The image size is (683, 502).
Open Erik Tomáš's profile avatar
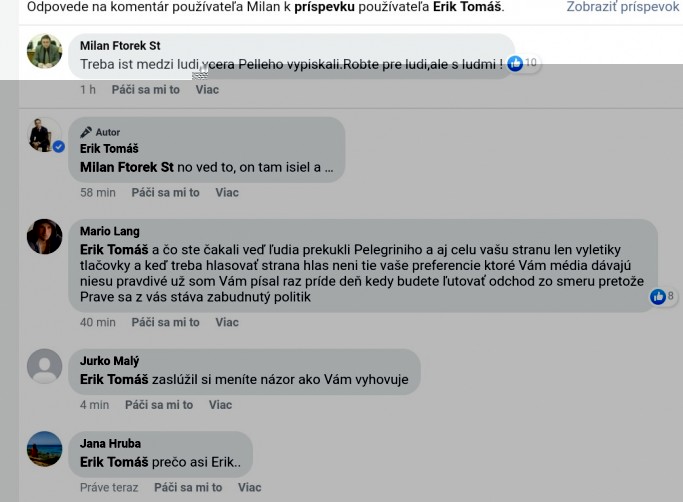tap(43, 135)
